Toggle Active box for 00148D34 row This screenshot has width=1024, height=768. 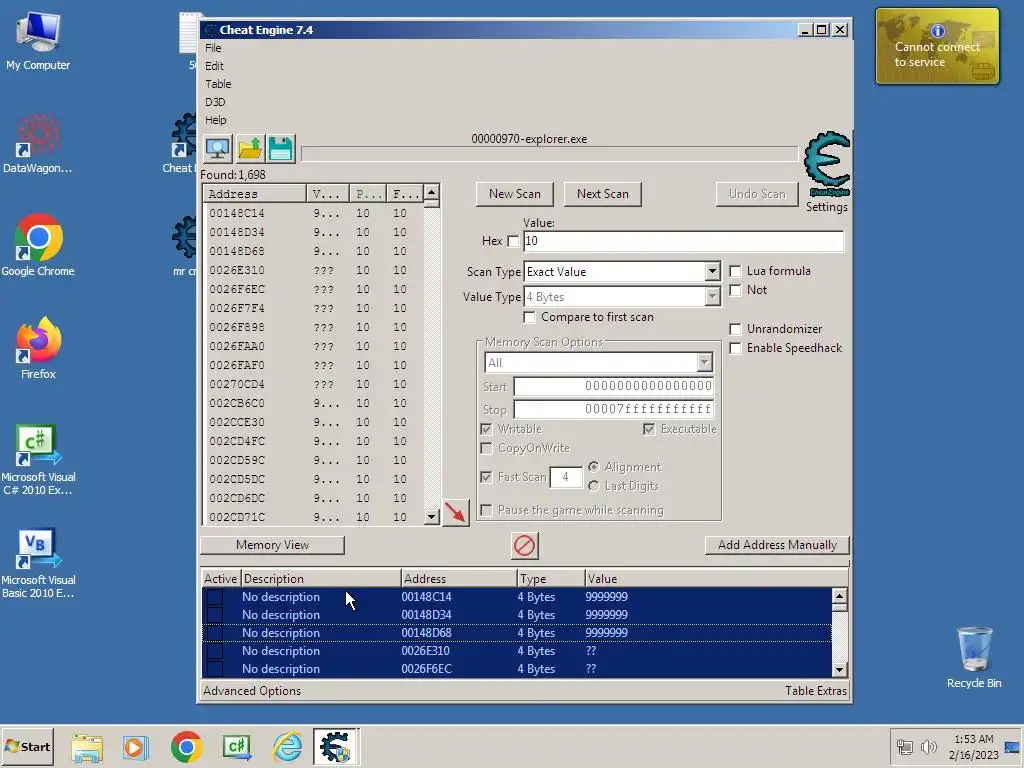215,615
